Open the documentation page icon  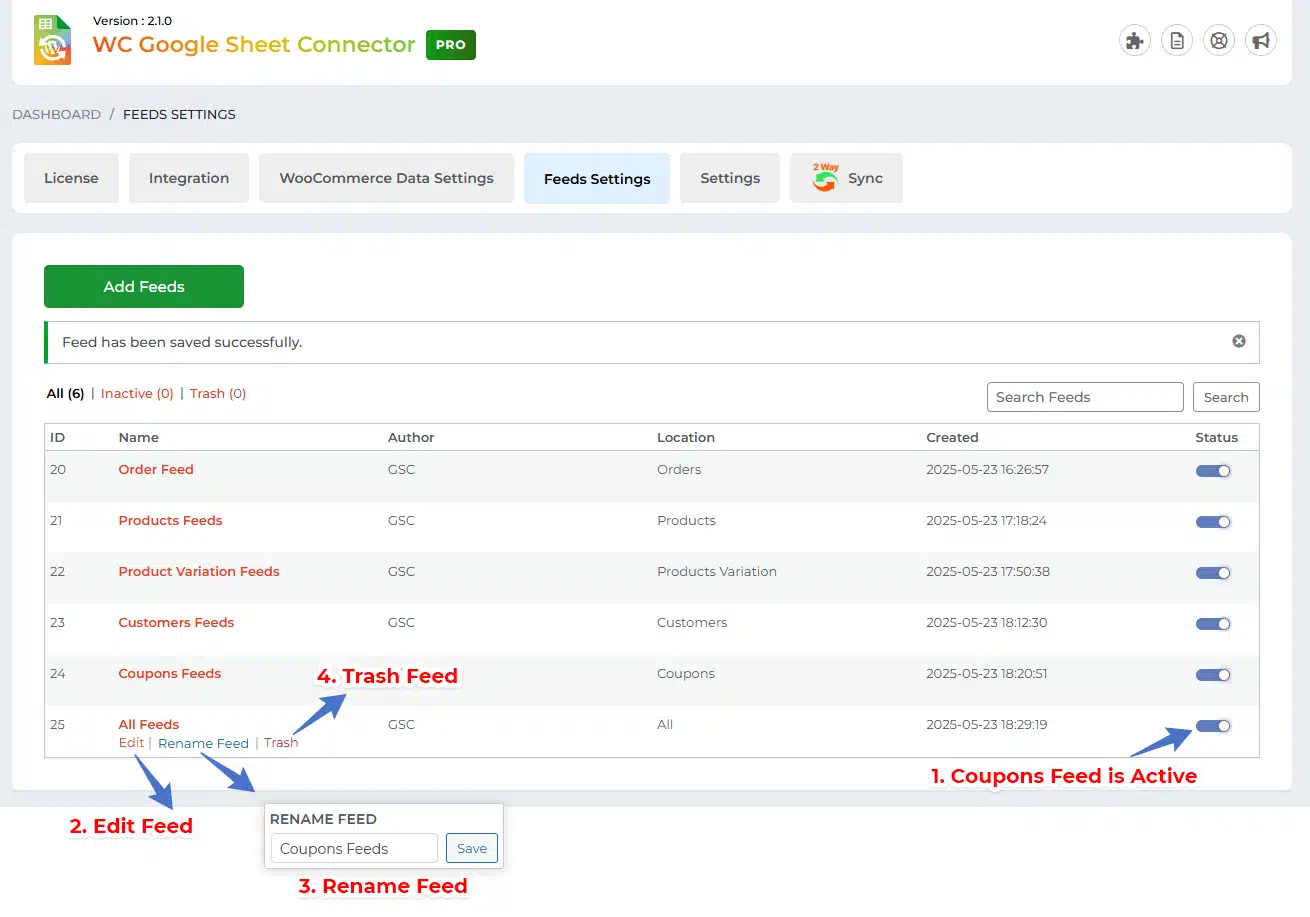click(1177, 41)
